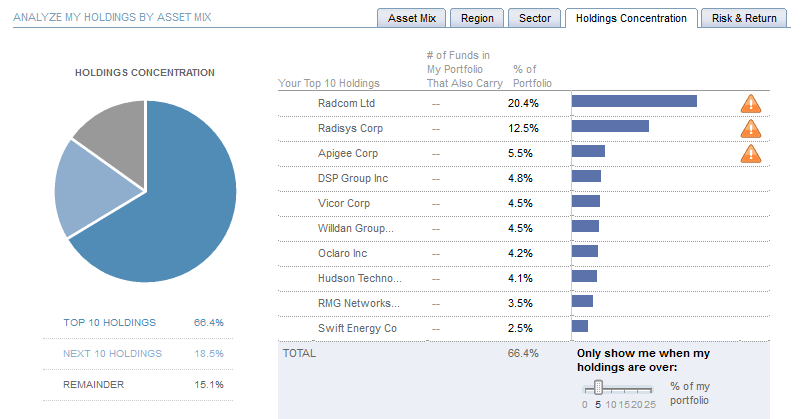Open the Risk & Return tab
The height and width of the screenshot is (419, 801).
[745, 18]
